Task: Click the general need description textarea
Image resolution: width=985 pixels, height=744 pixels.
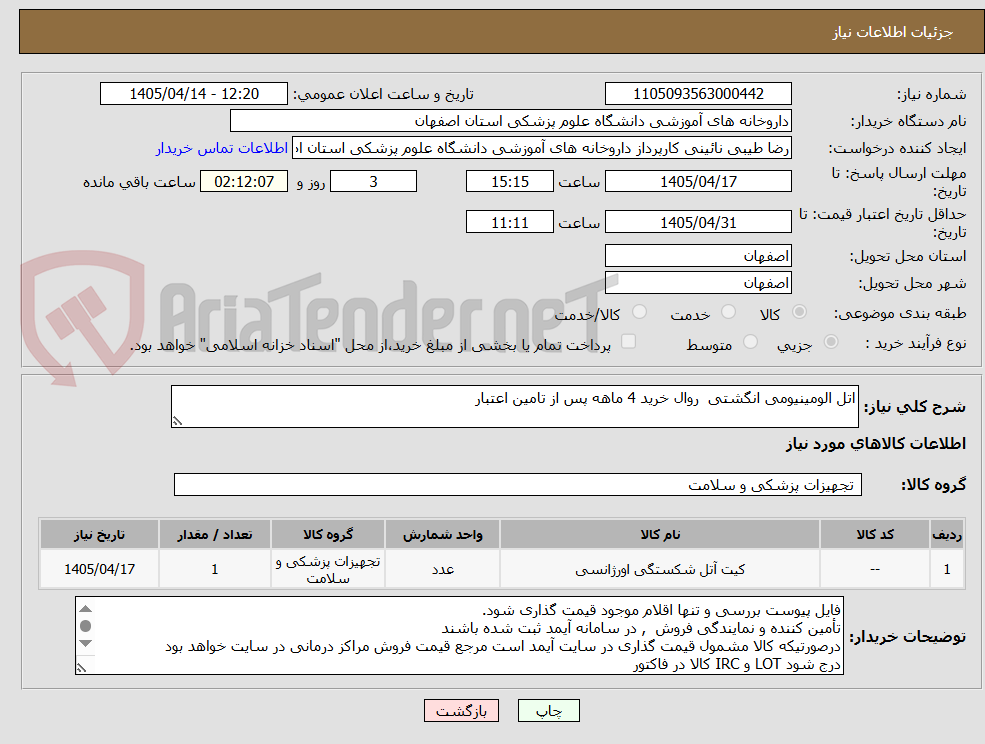Action: point(514,407)
